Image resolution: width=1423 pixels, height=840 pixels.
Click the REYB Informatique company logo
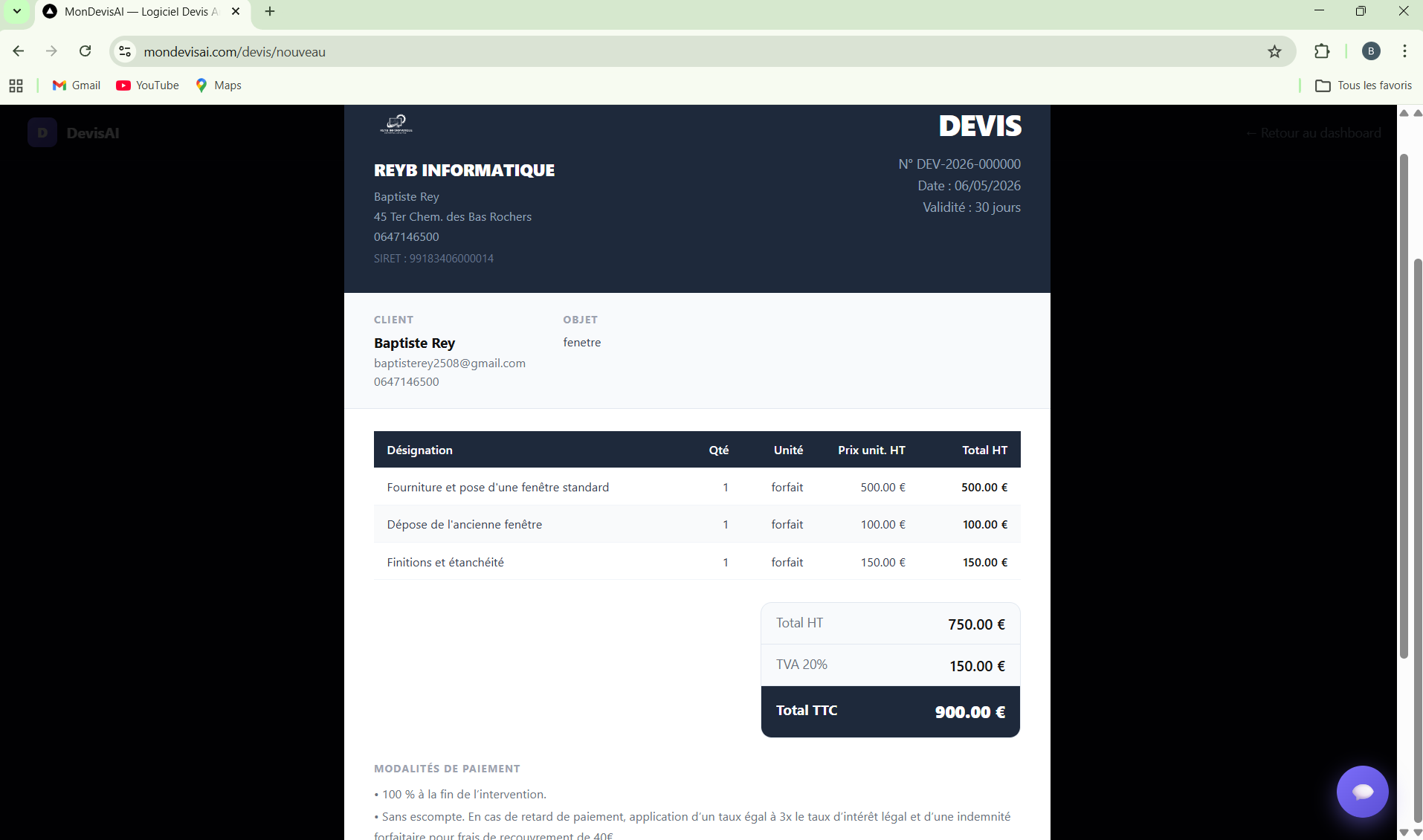click(396, 123)
